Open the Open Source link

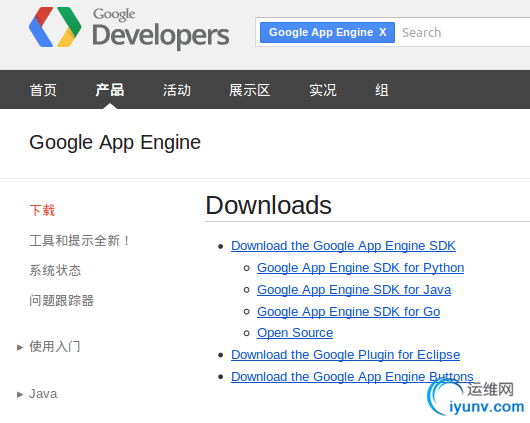coord(295,333)
